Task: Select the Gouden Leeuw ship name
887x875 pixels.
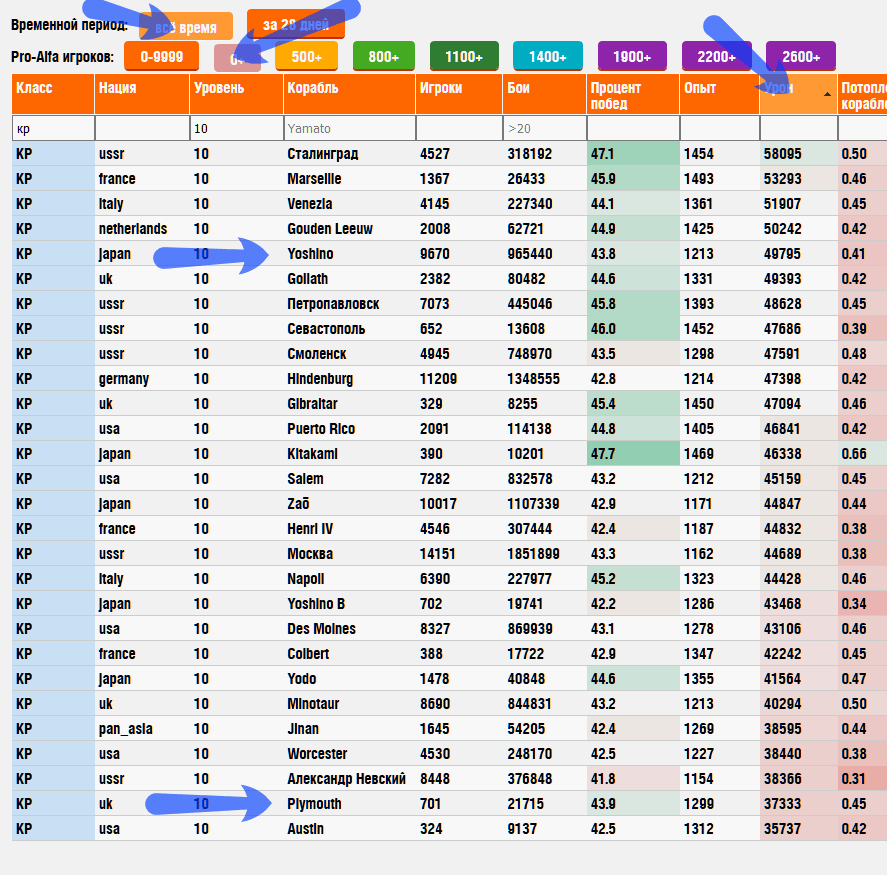Action: 330,229
